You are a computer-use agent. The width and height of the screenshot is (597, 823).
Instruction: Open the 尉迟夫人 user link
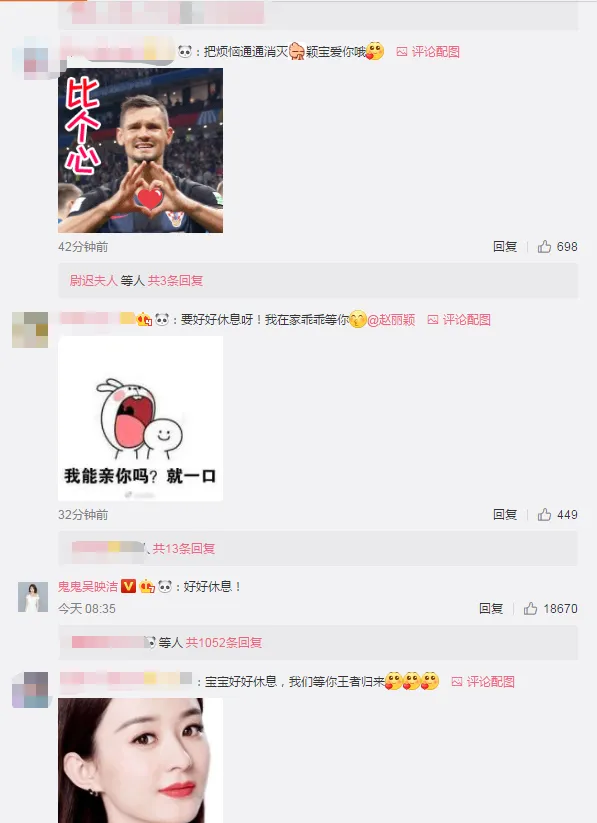(x=93, y=281)
